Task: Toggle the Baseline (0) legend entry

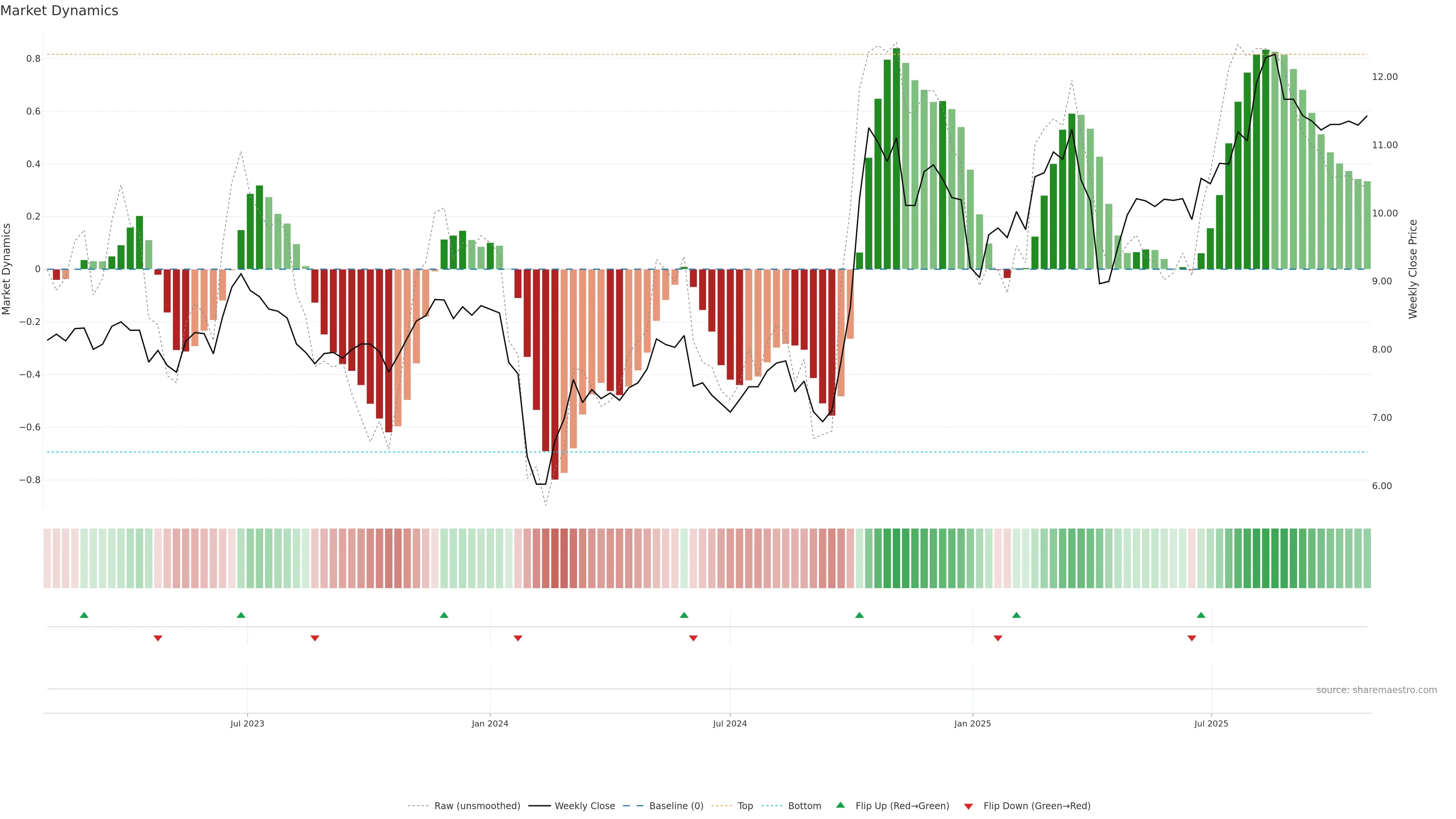Action: click(x=676, y=806)
